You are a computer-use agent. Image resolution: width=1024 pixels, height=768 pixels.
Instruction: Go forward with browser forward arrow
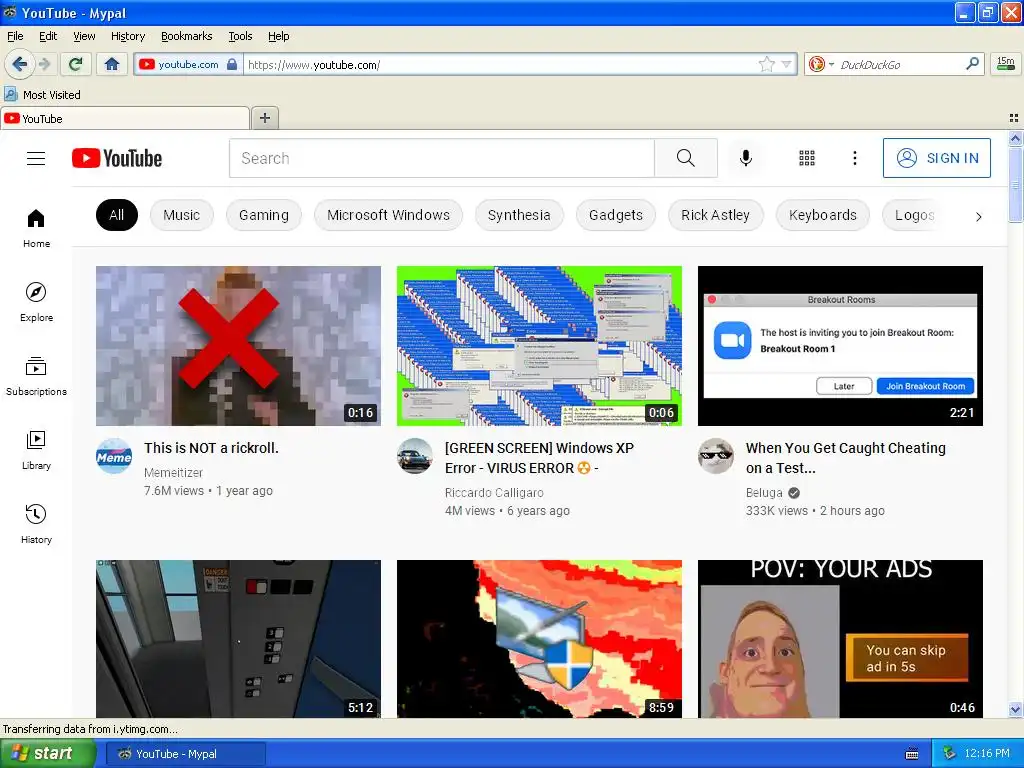(x=44, y=64)
